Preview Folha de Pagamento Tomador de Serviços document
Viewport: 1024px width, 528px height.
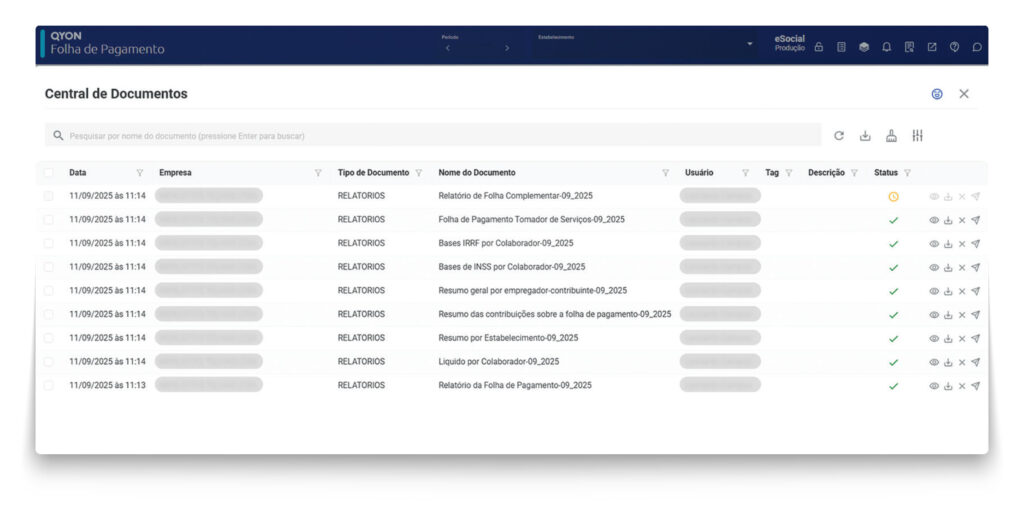point(934,220)
